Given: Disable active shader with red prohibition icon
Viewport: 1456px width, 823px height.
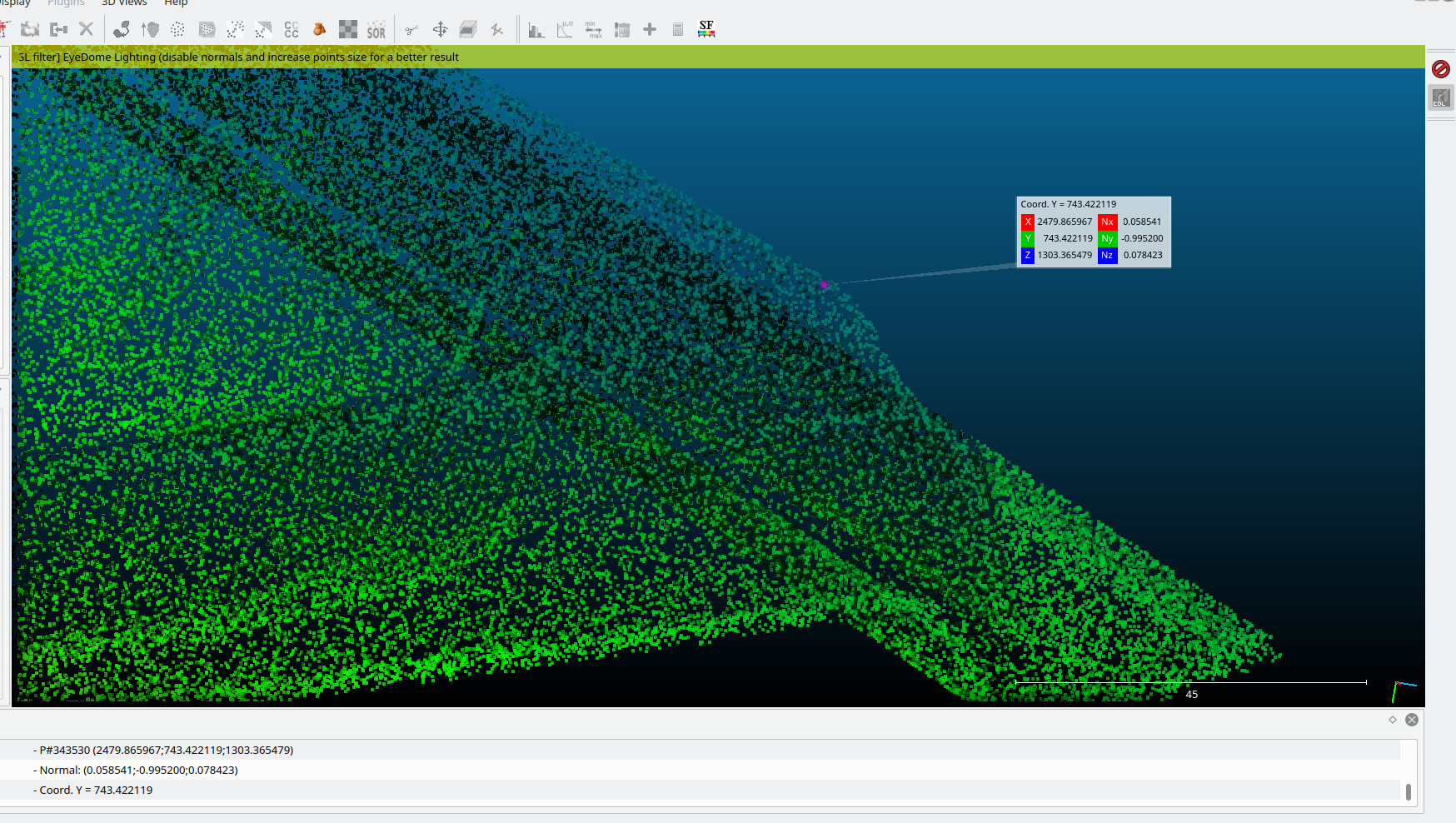Looking at the screenshot, I should coord(1440,69).
